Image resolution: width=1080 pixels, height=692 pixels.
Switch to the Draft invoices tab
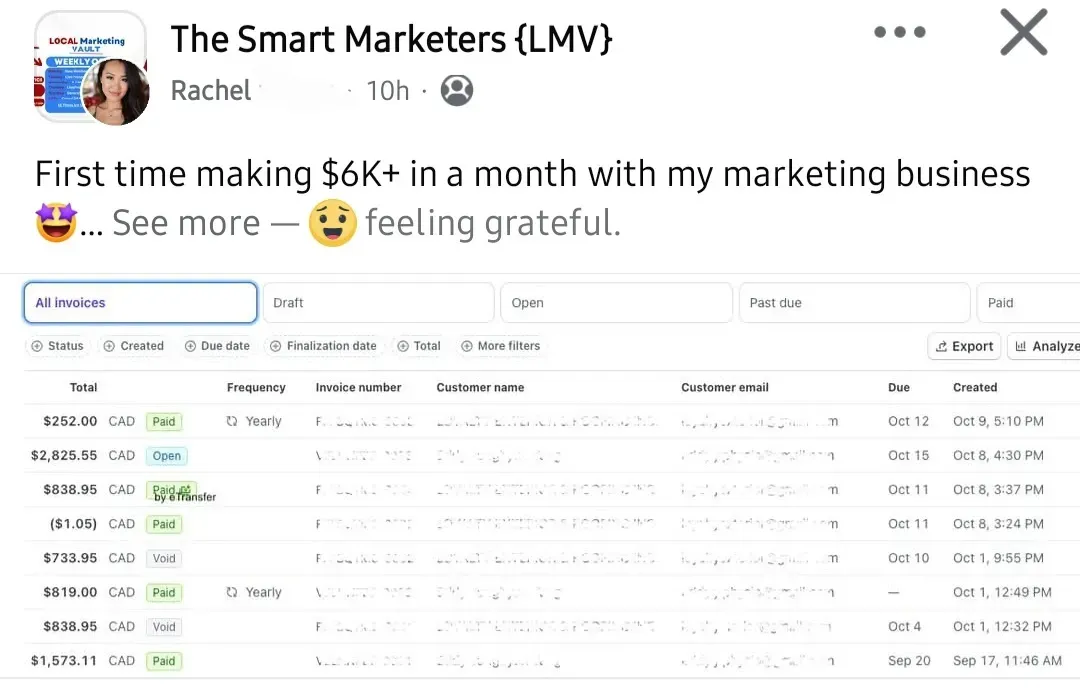point(378,303)
